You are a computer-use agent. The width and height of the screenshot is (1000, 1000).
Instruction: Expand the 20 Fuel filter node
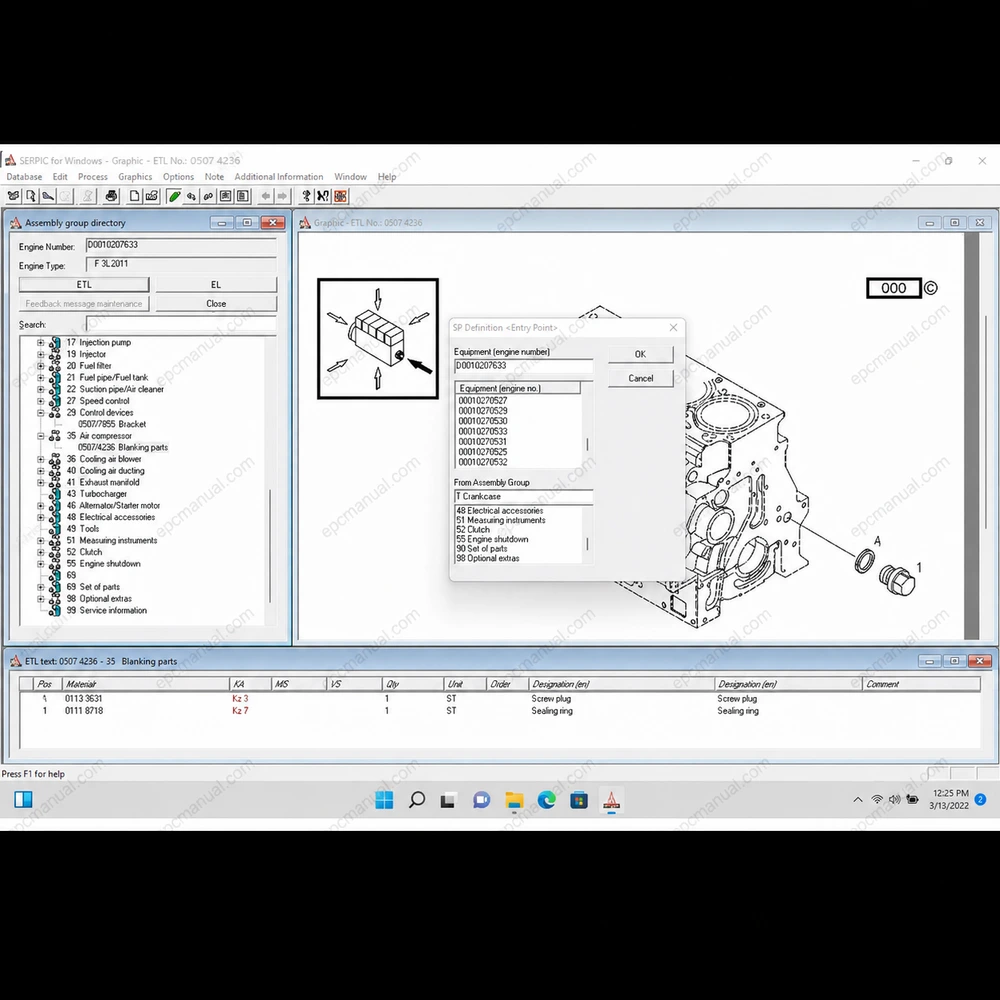pyautogui.click(x=41, y=366)
